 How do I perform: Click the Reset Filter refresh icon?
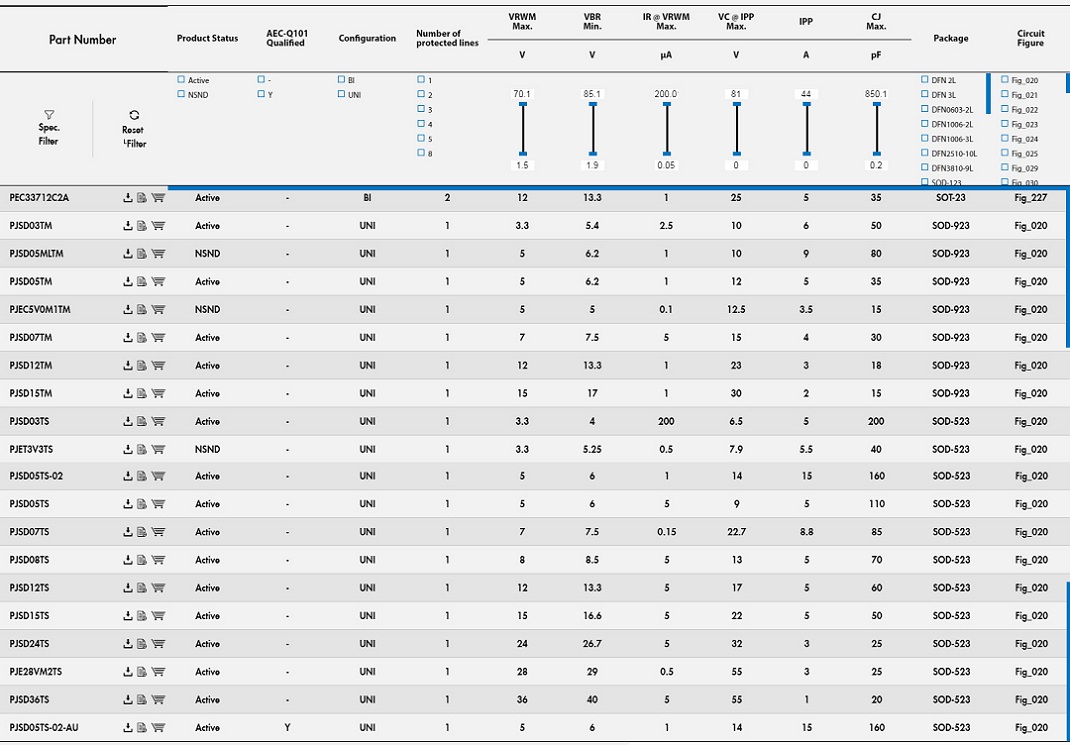pyautogui.click(x=134, y=116)
